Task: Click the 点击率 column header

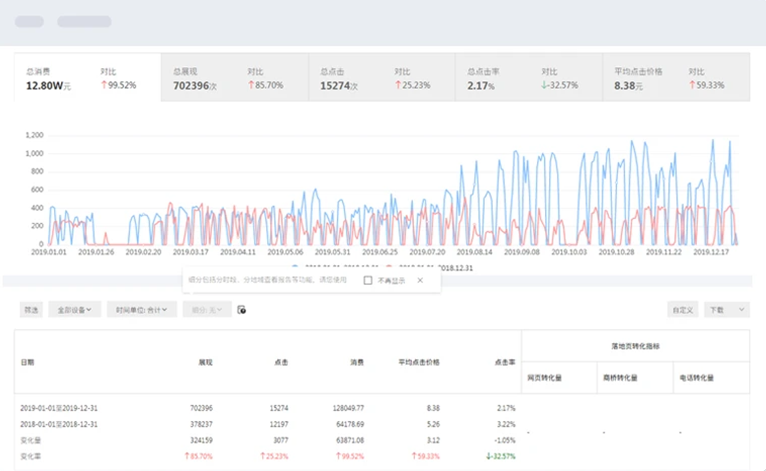Action: (505, 362)
